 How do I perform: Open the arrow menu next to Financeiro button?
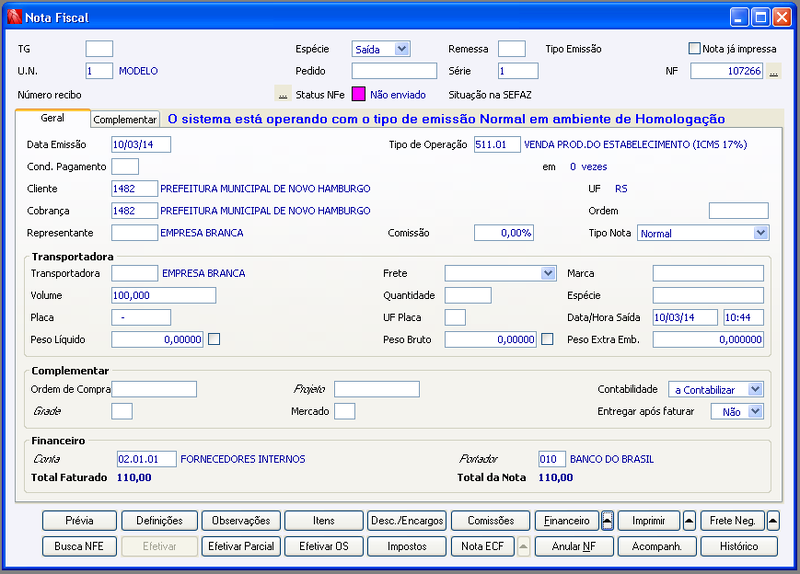tap(607, 521)
